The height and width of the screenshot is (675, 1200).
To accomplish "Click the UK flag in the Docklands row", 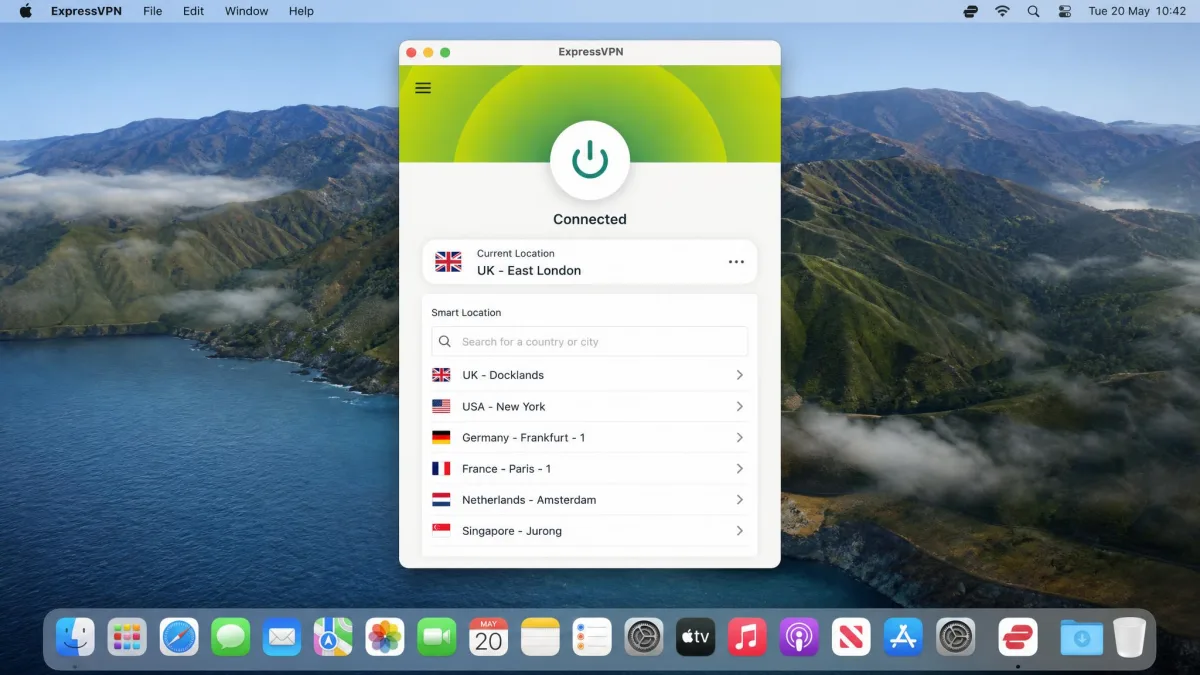I will 441,375.
